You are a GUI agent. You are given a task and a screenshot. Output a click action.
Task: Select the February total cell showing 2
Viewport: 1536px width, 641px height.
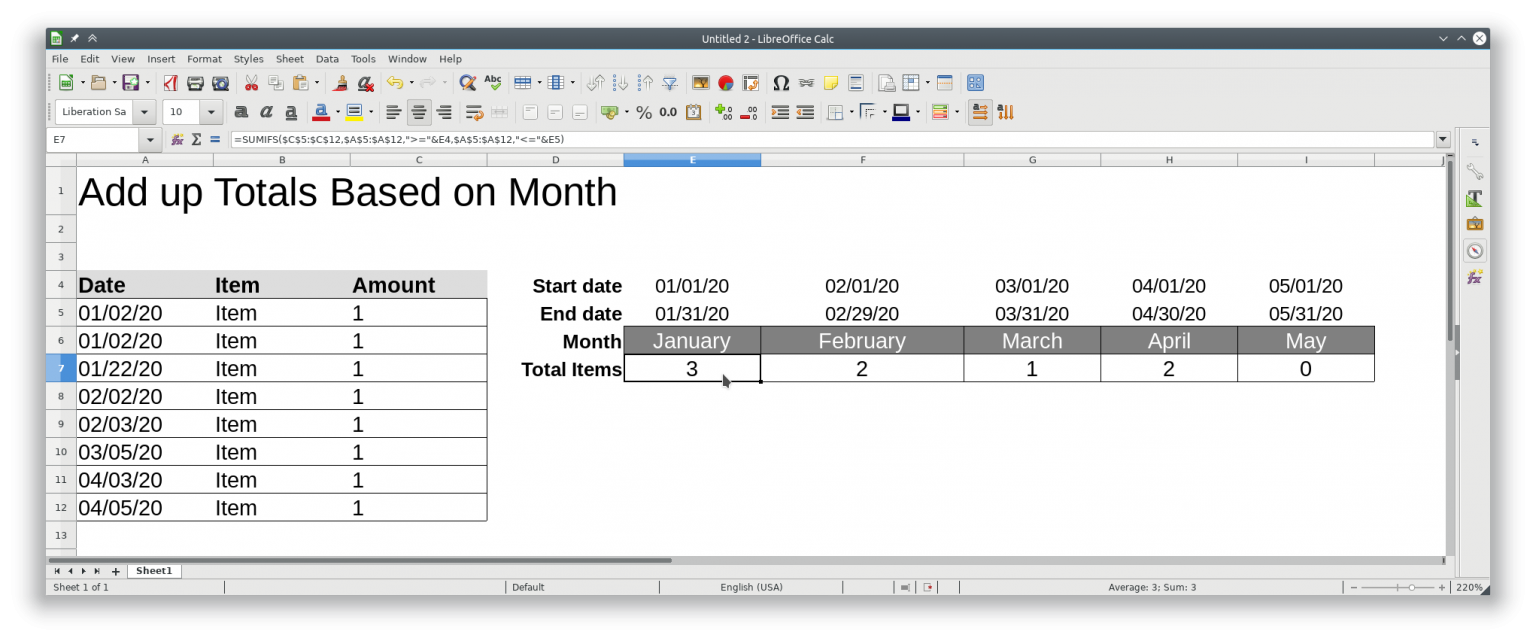tap(861, 369)
